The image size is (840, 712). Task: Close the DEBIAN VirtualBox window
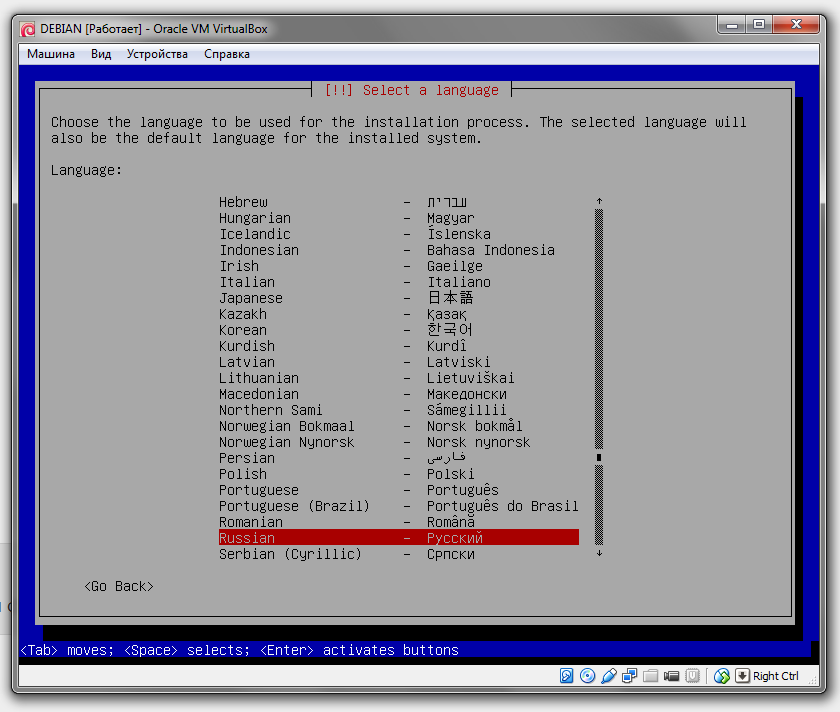[796, 24]
